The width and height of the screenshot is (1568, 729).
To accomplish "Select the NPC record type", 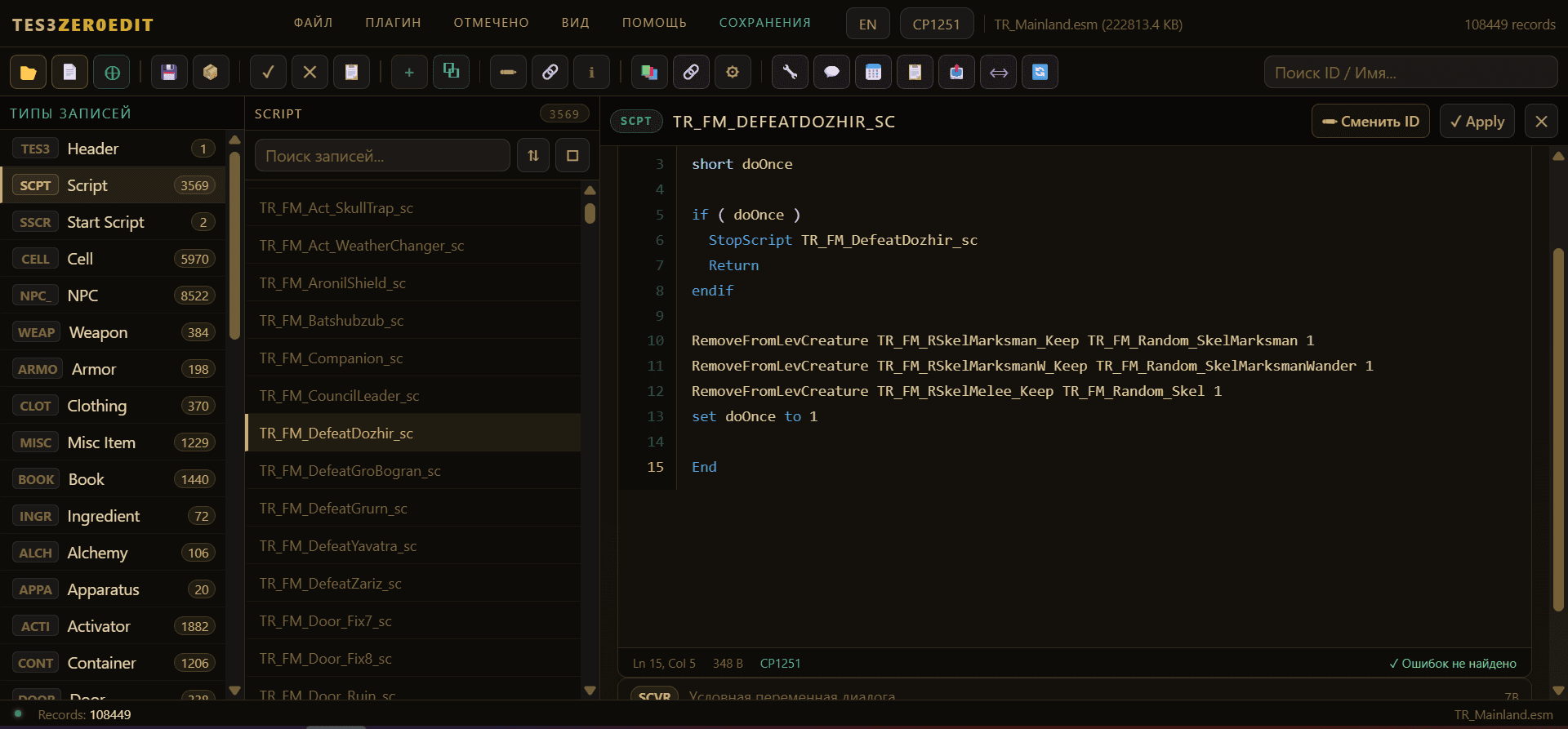I will [x=114, y=296].
